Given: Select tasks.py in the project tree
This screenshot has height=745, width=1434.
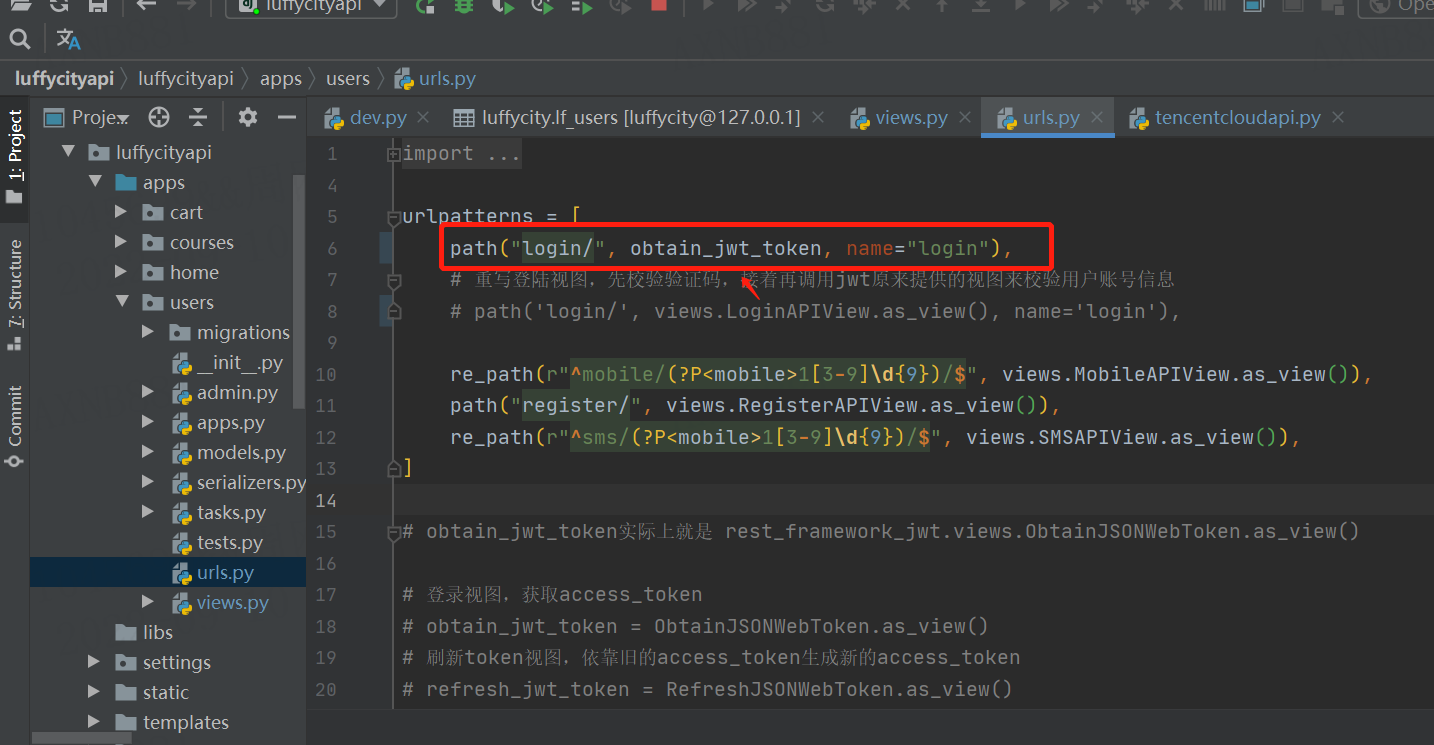Looking at the screenshot, I should pos(219,513).
